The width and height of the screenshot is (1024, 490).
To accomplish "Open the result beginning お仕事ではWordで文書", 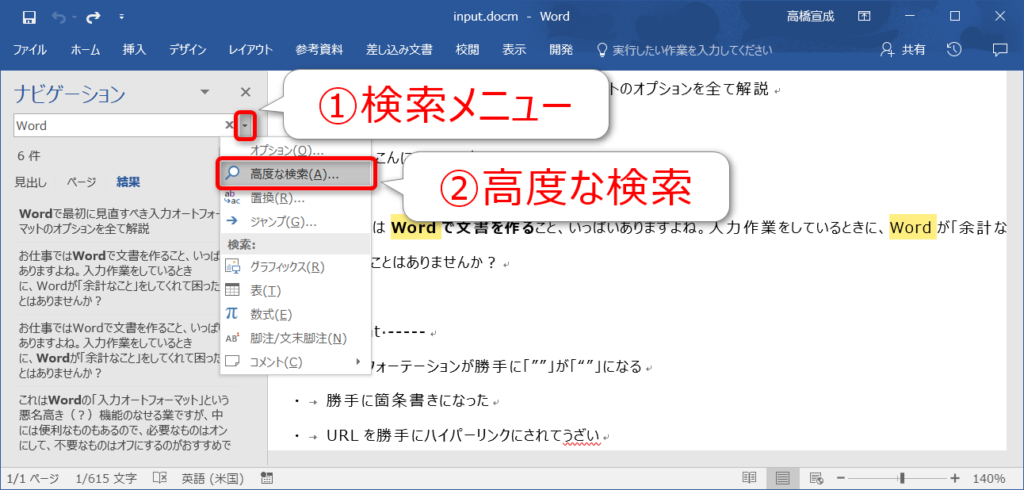I will pyautogui.click(x=118, y=279).
